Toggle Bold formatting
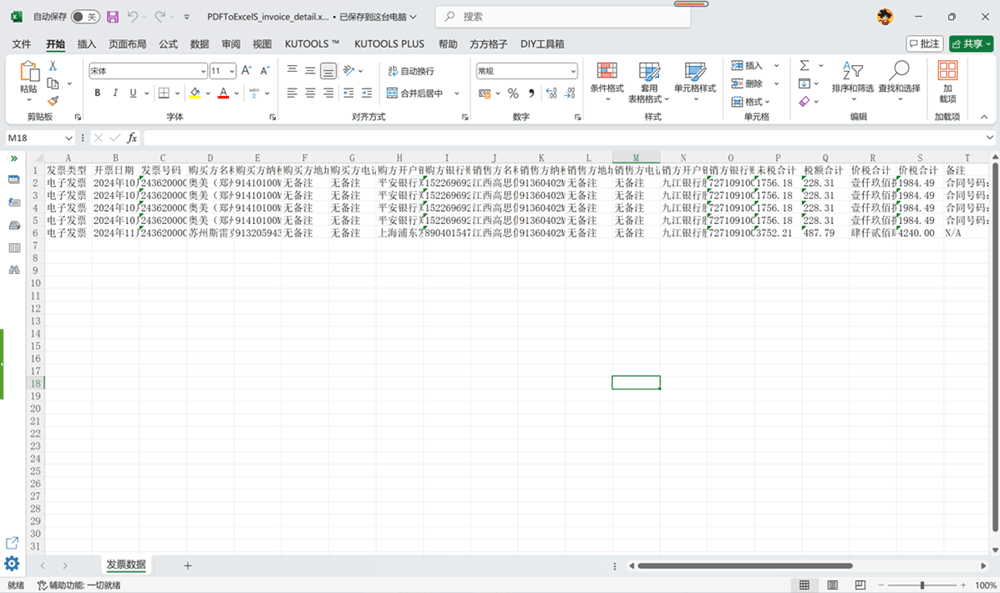 point(98,93)
